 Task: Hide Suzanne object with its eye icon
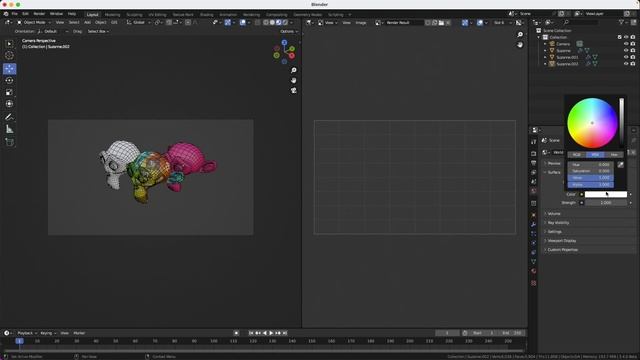[x=626, y=50]
